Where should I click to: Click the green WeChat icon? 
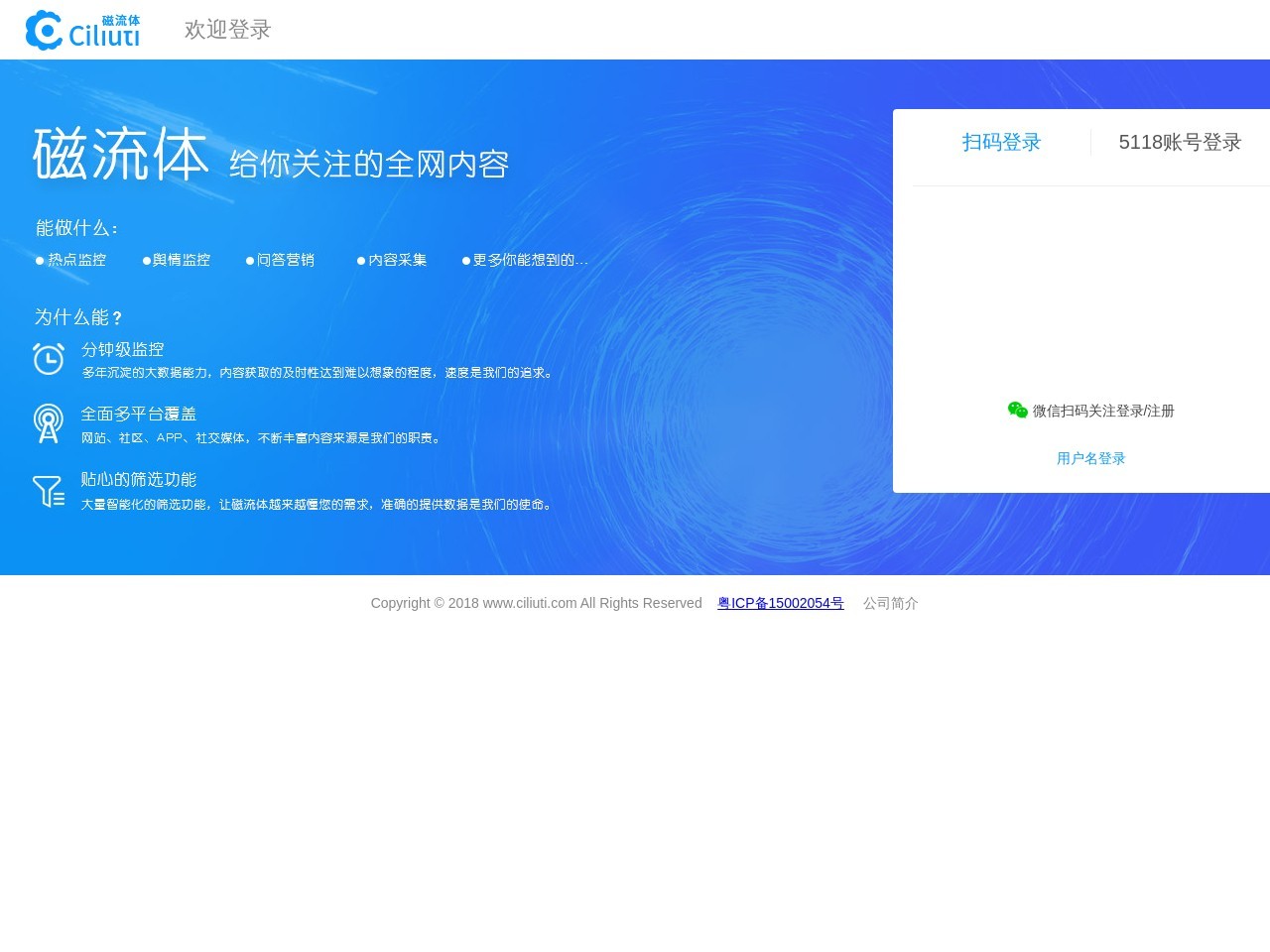1018,411
